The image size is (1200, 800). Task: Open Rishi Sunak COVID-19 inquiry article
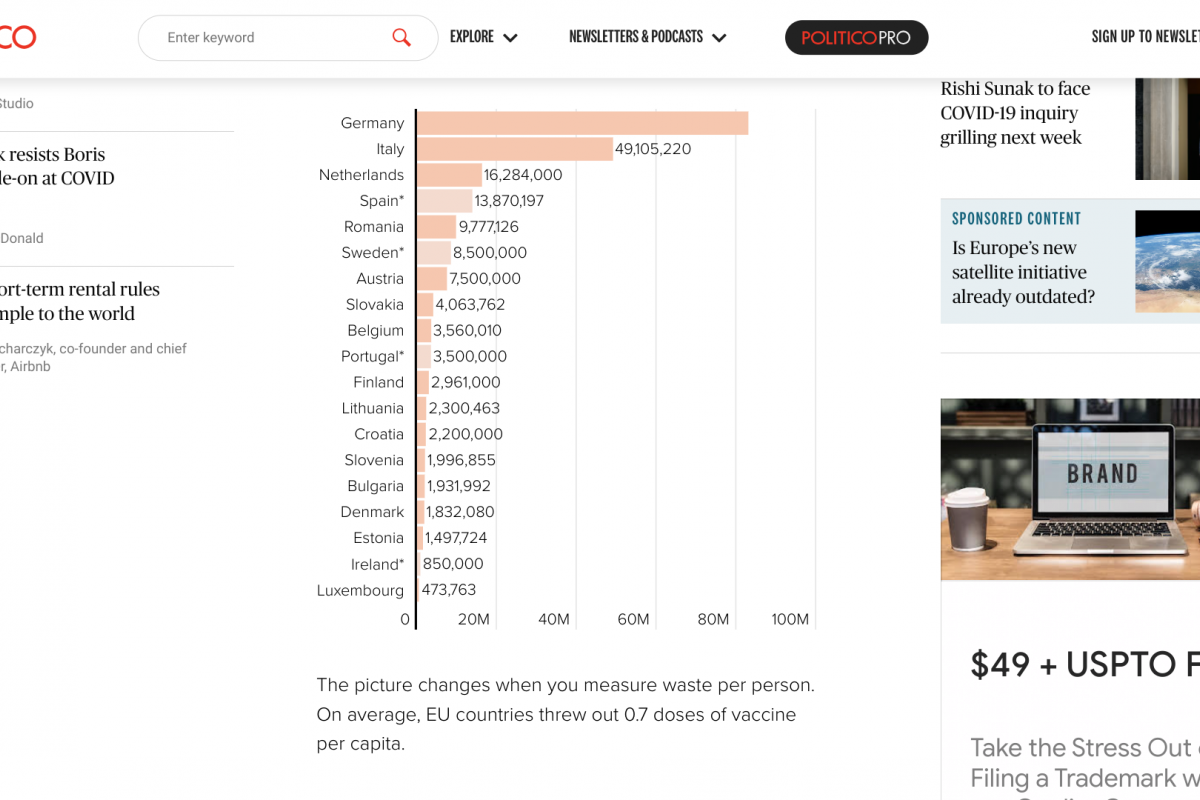(1015, 113)
